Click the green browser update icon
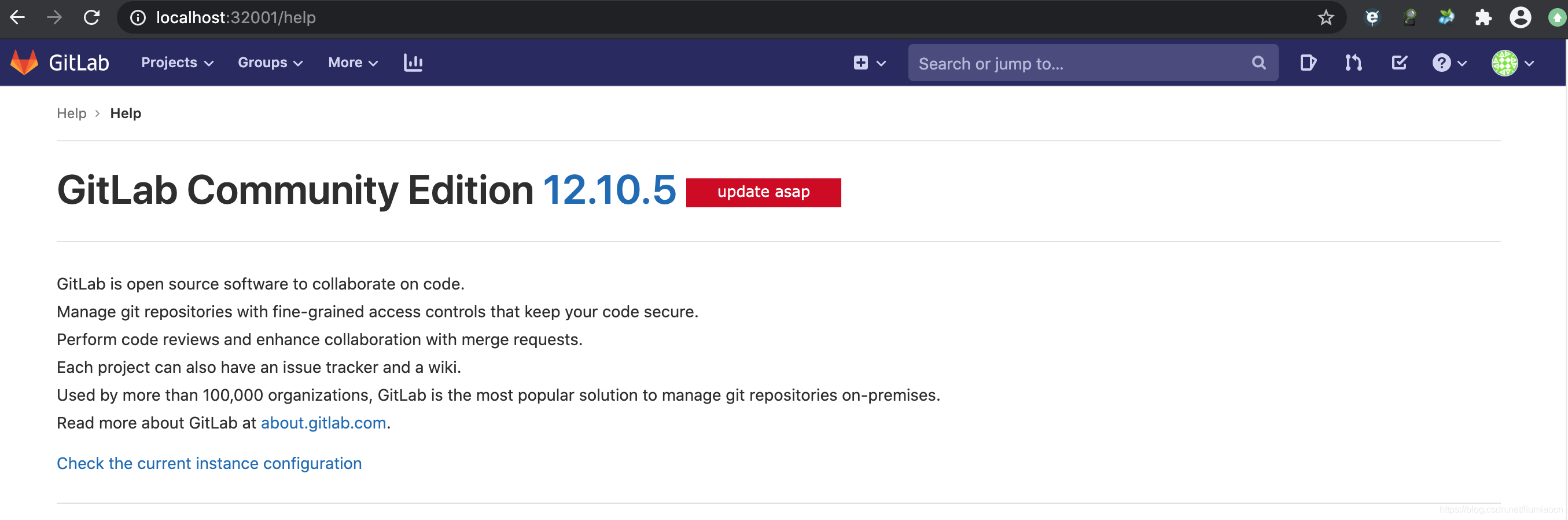 [x=1556, y=17]
